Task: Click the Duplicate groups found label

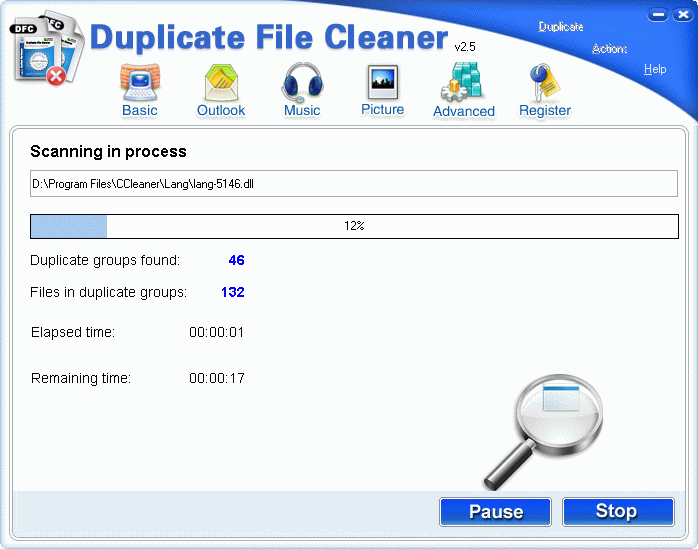Action: (x=105, y=260)
